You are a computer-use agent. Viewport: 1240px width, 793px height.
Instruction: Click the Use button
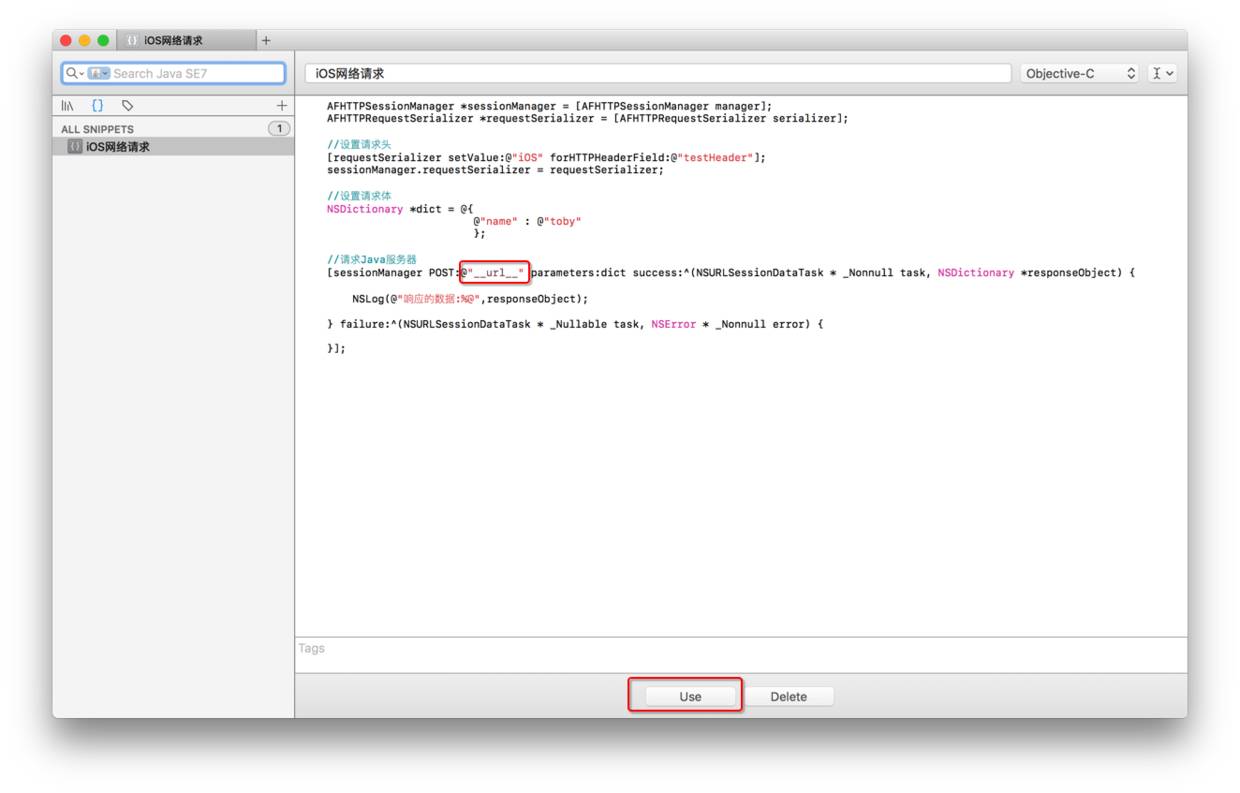click(x=690, y=697)
